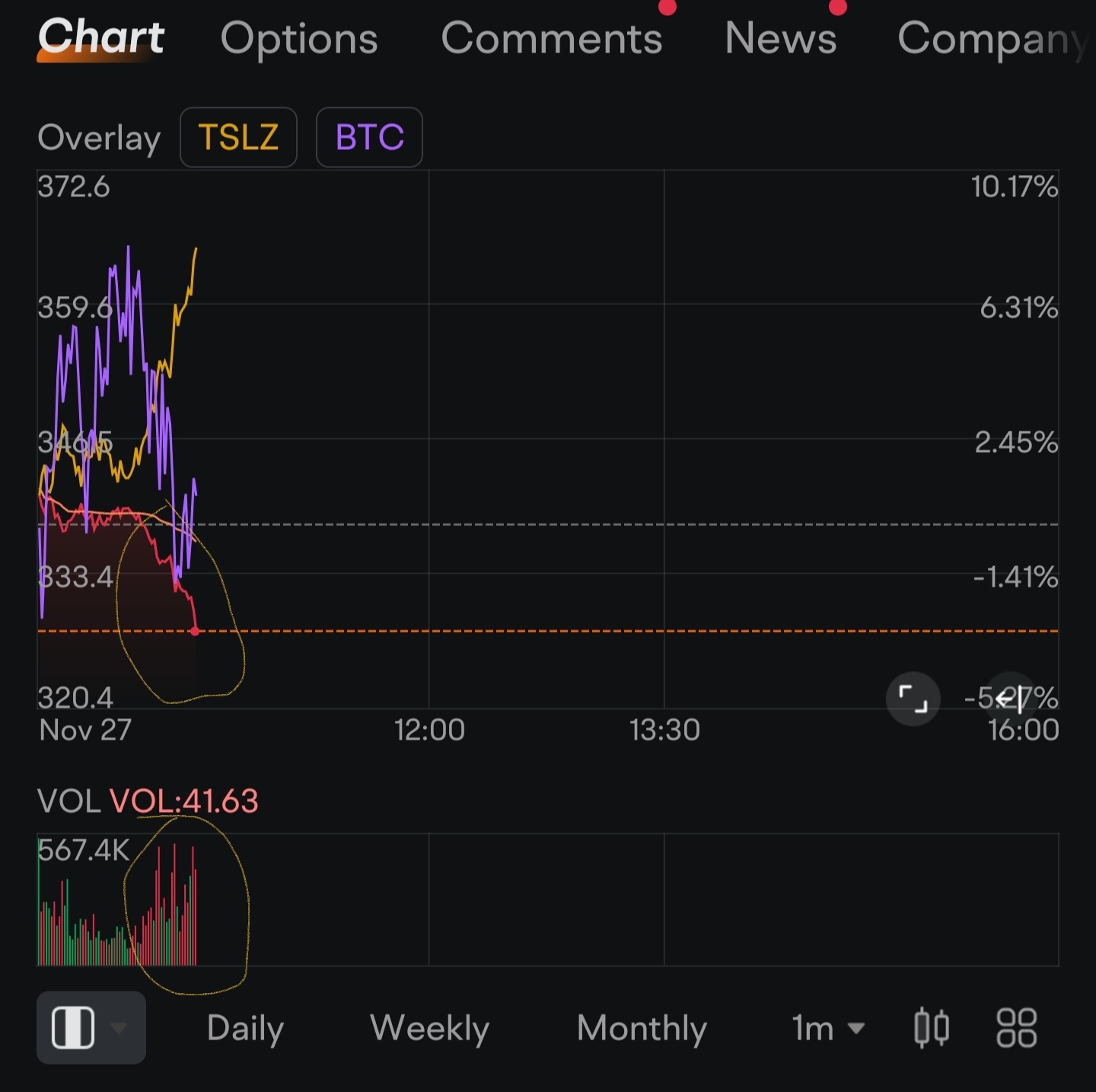Image resolution: width=1096 pixels, height=1092 pixels.
Task: Switch to the Chart tab
Action: coord(100,37)
